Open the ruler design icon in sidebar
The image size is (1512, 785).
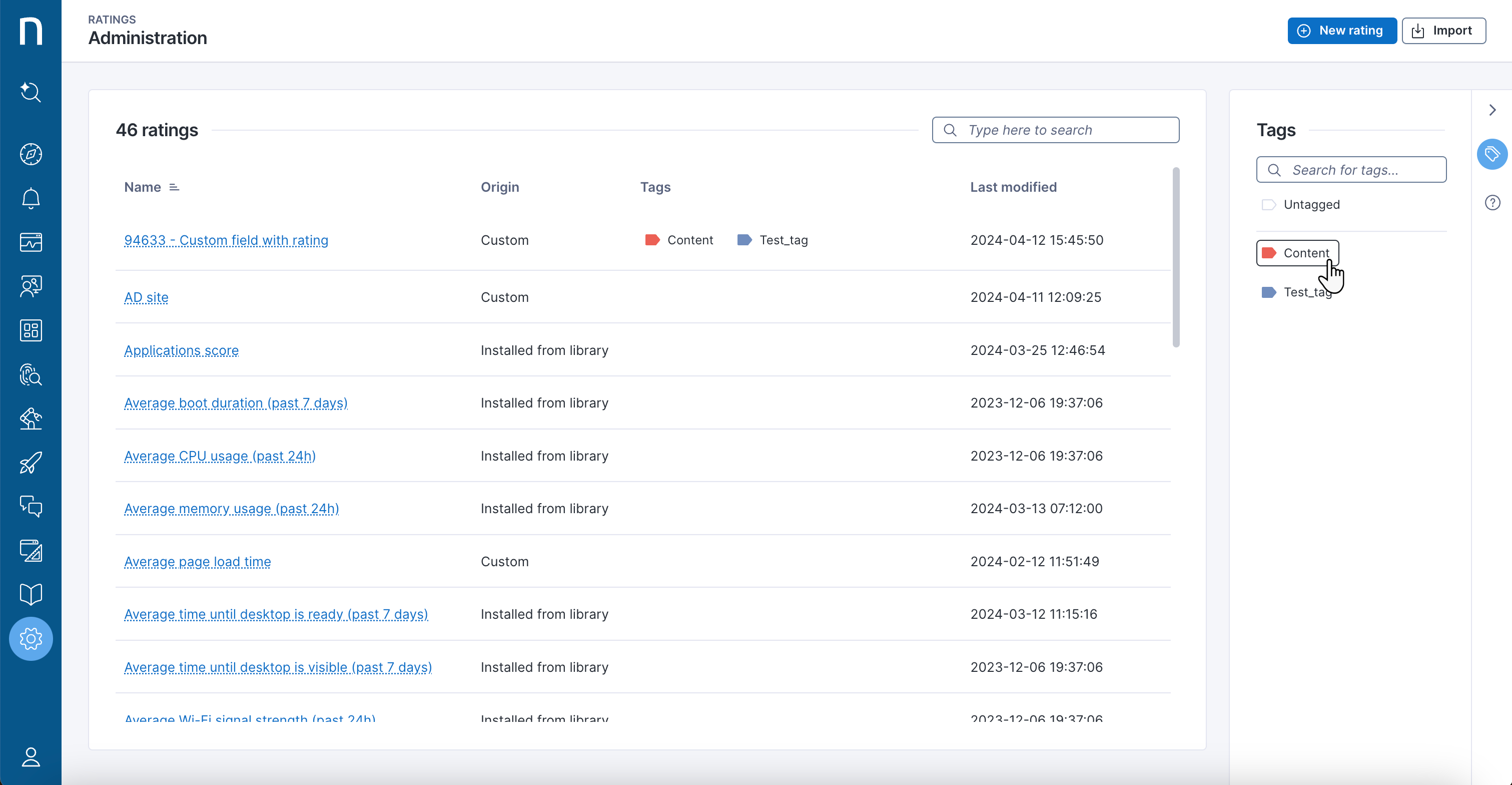click(31, 551)
